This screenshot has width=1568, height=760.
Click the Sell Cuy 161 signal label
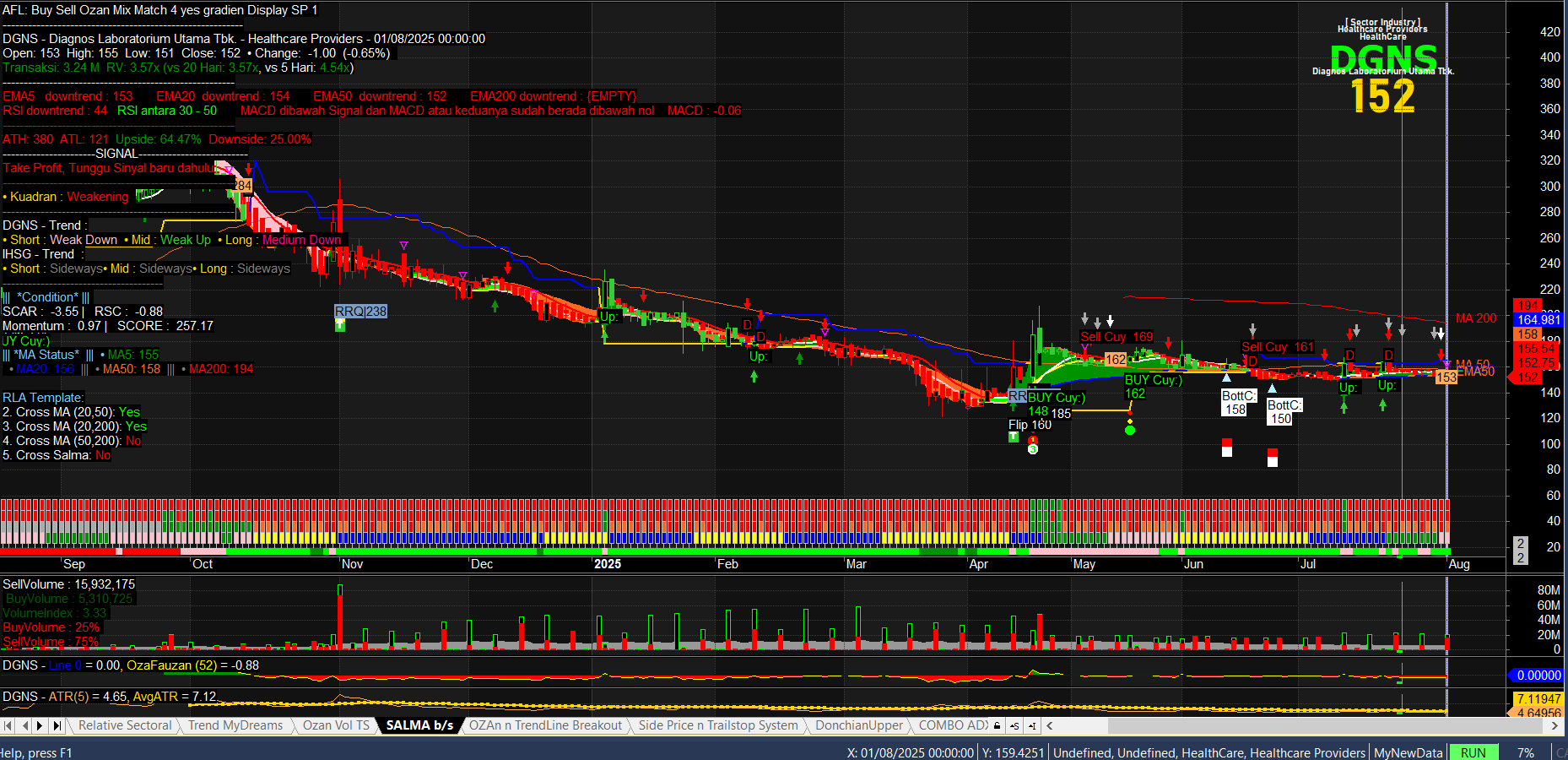[x=1278, y=347]
